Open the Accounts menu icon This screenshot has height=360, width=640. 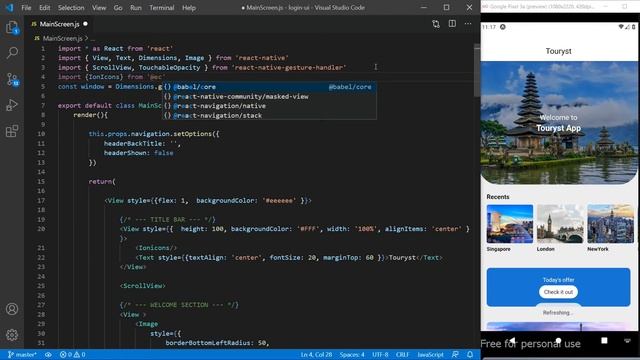(12, 309)
